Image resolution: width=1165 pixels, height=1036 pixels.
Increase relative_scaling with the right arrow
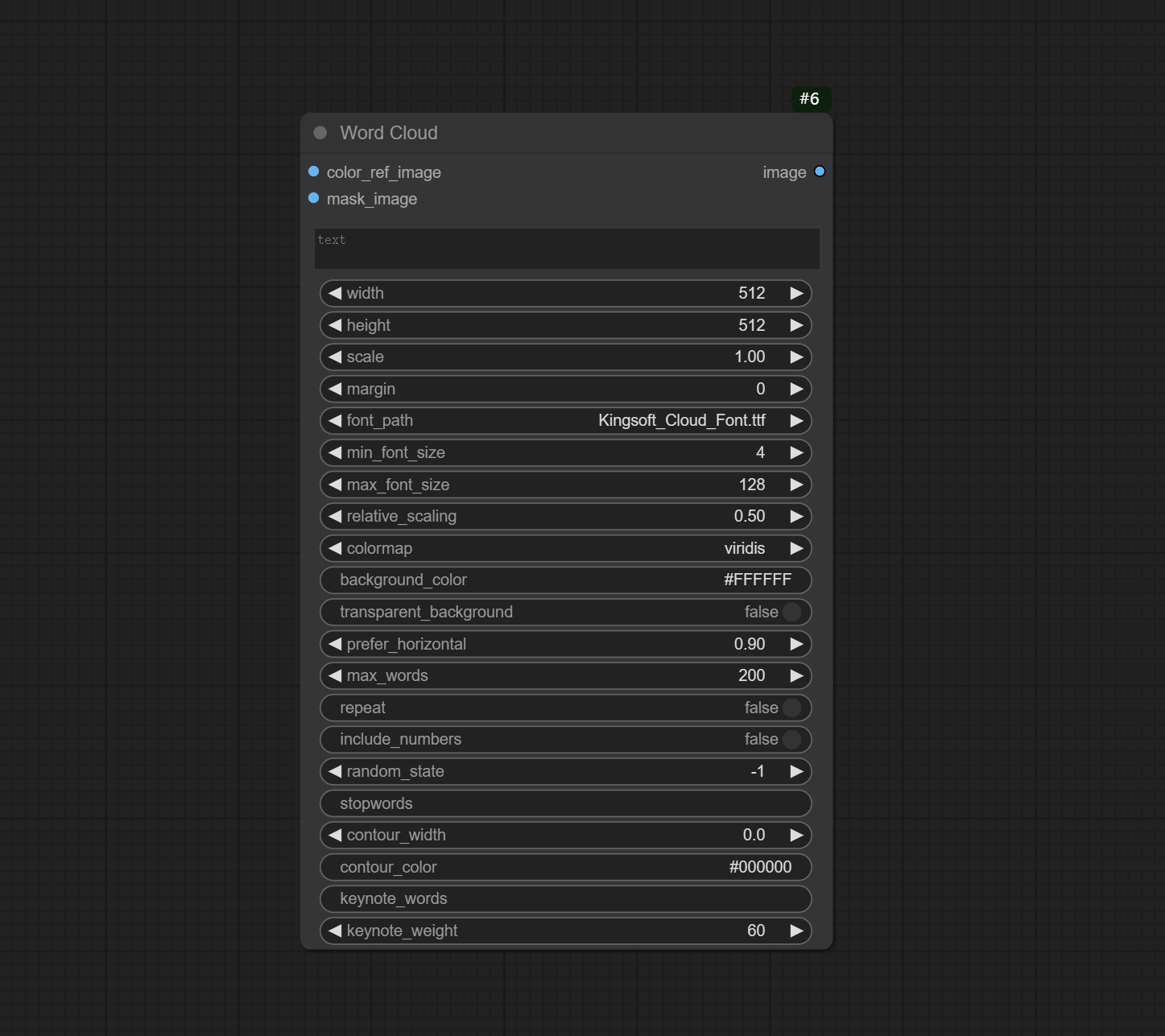tap(796, 516)
